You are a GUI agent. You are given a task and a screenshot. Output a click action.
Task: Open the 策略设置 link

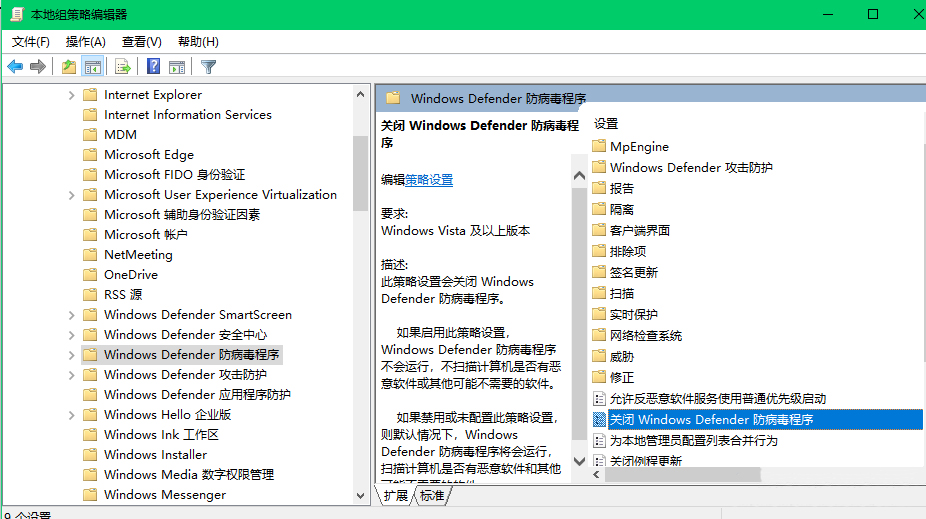(x=429, y=179)
